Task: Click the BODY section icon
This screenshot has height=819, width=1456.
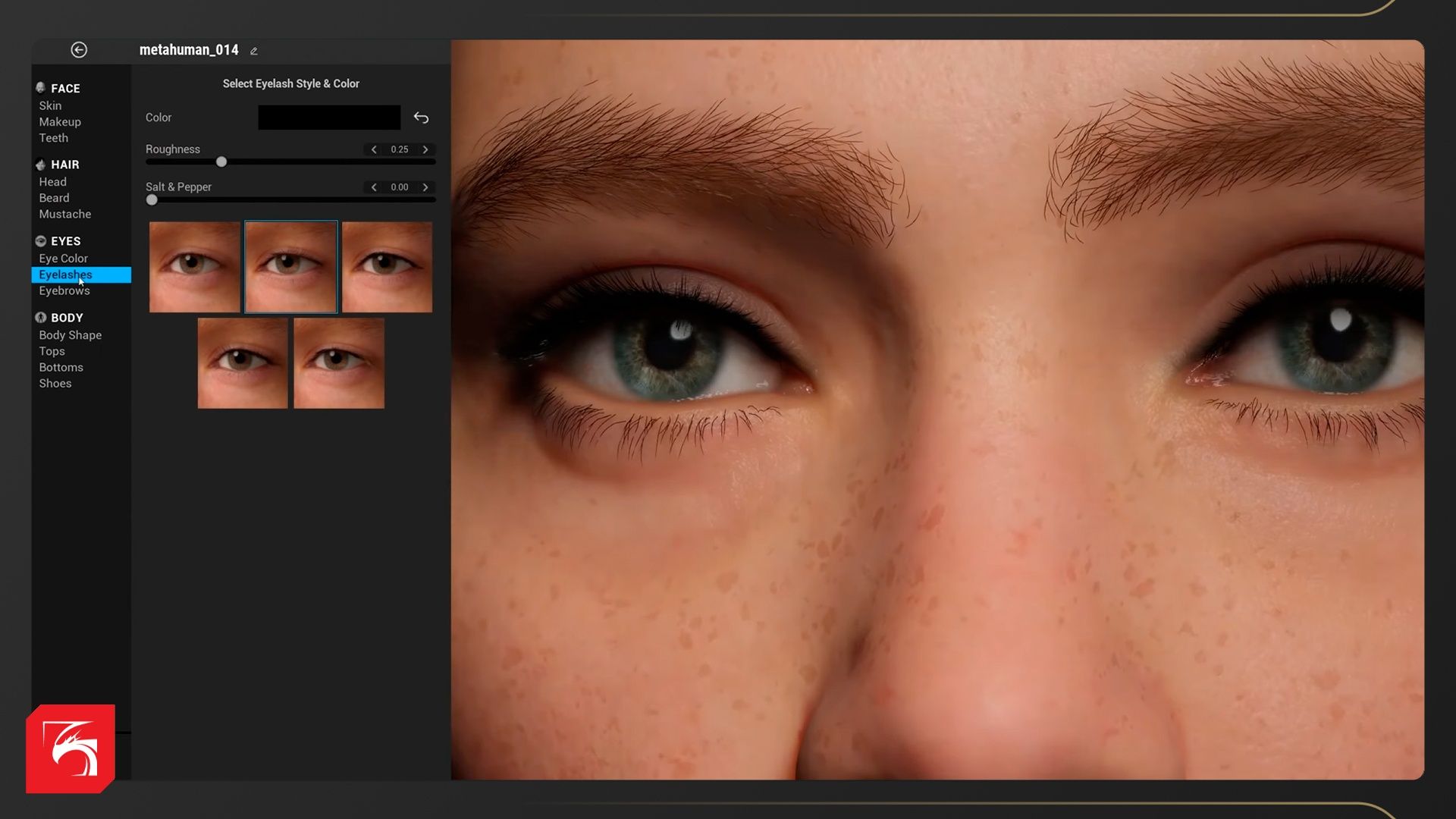Action: point(41,318)
